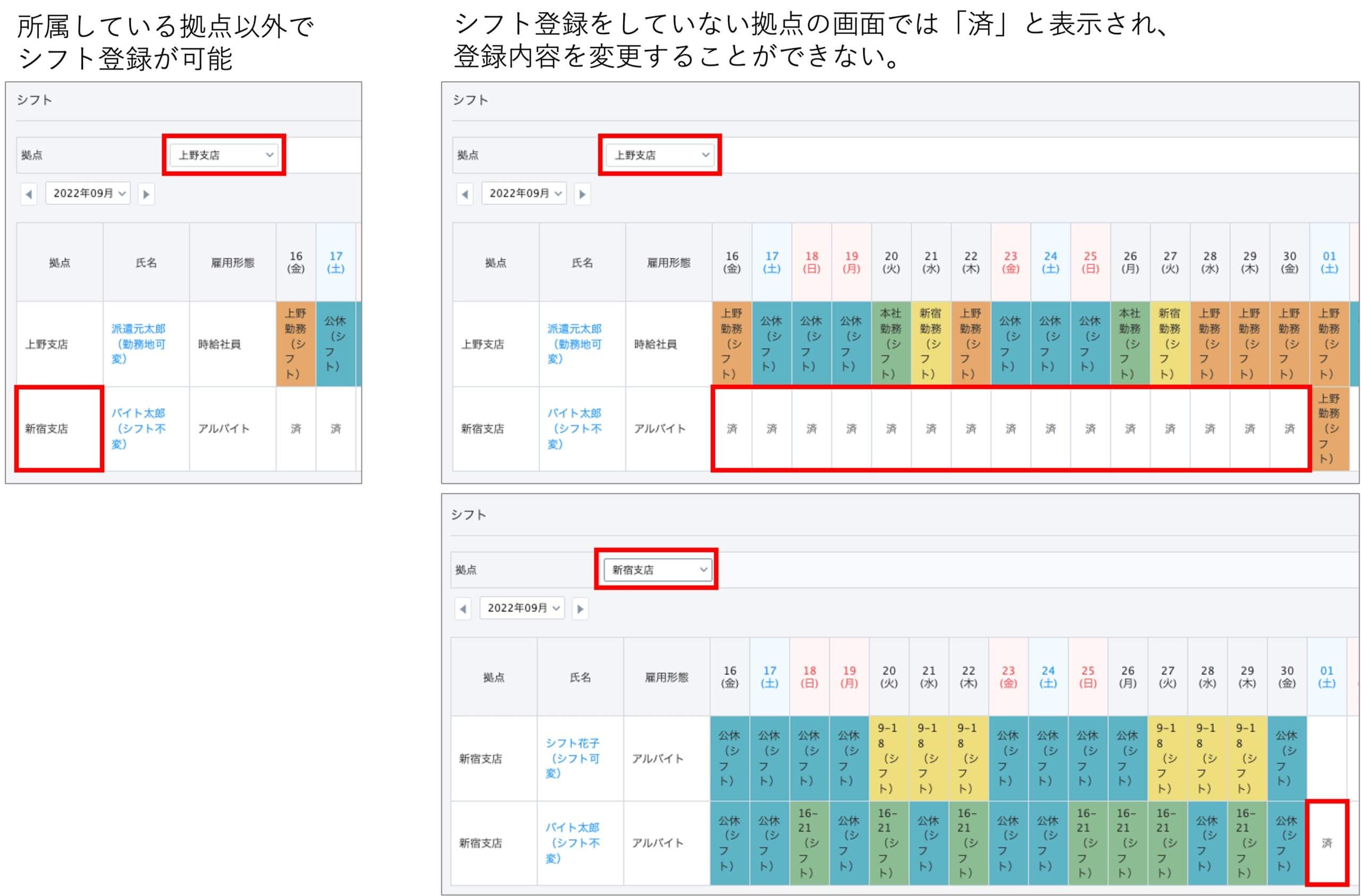1361x896 pixels.
Task: Click next month arrow in top-right panel
Action: coord(583,195)
